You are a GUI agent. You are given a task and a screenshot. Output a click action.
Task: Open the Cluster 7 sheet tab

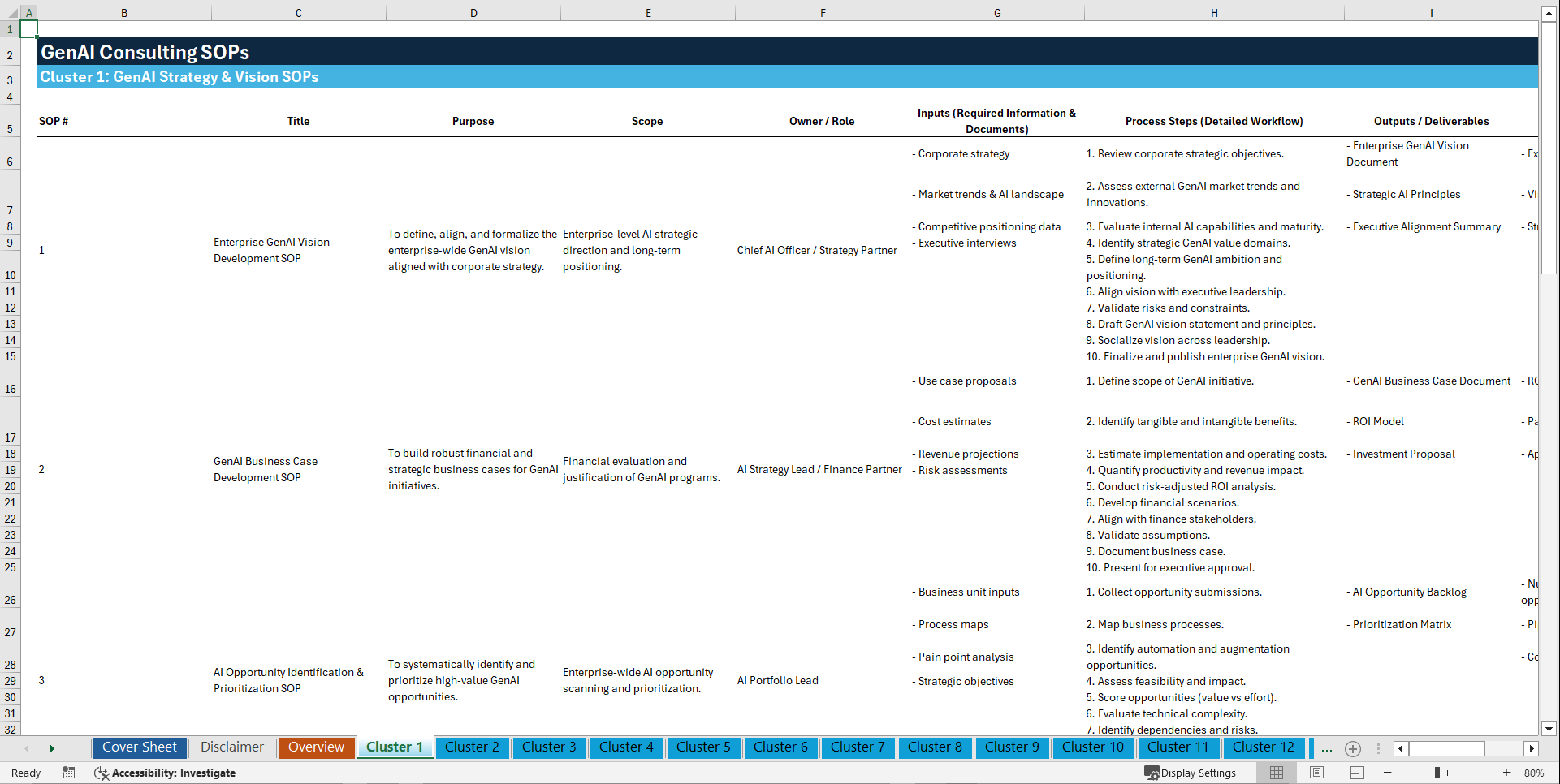tap(858, 747)
